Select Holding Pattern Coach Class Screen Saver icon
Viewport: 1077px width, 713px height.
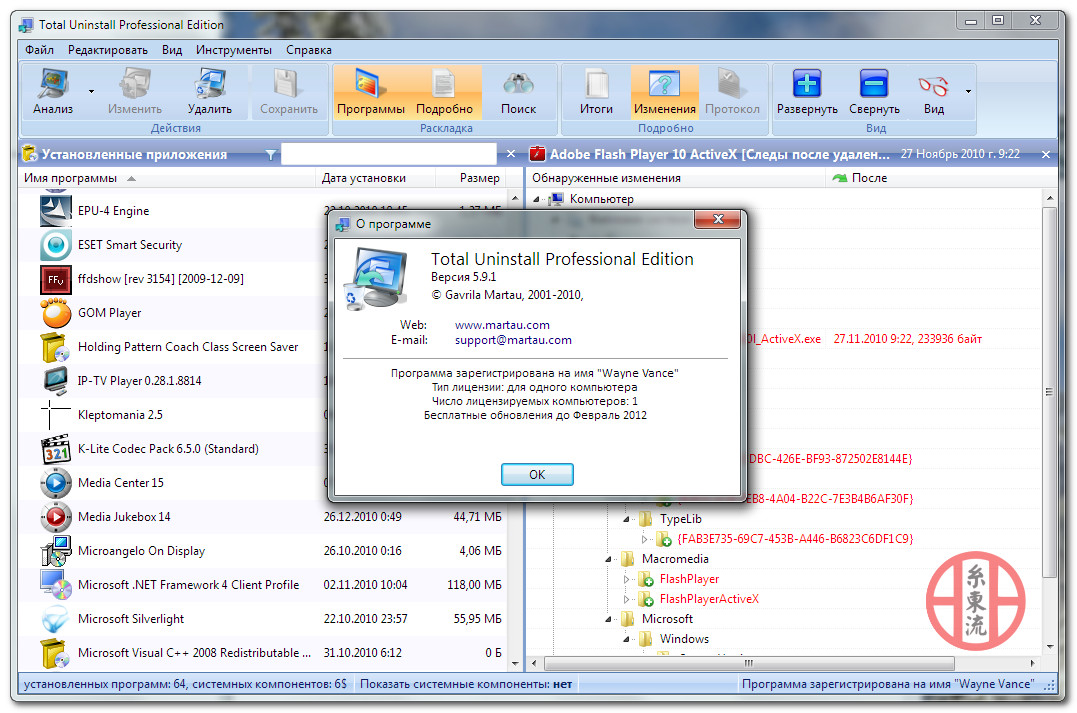(56, 347)
